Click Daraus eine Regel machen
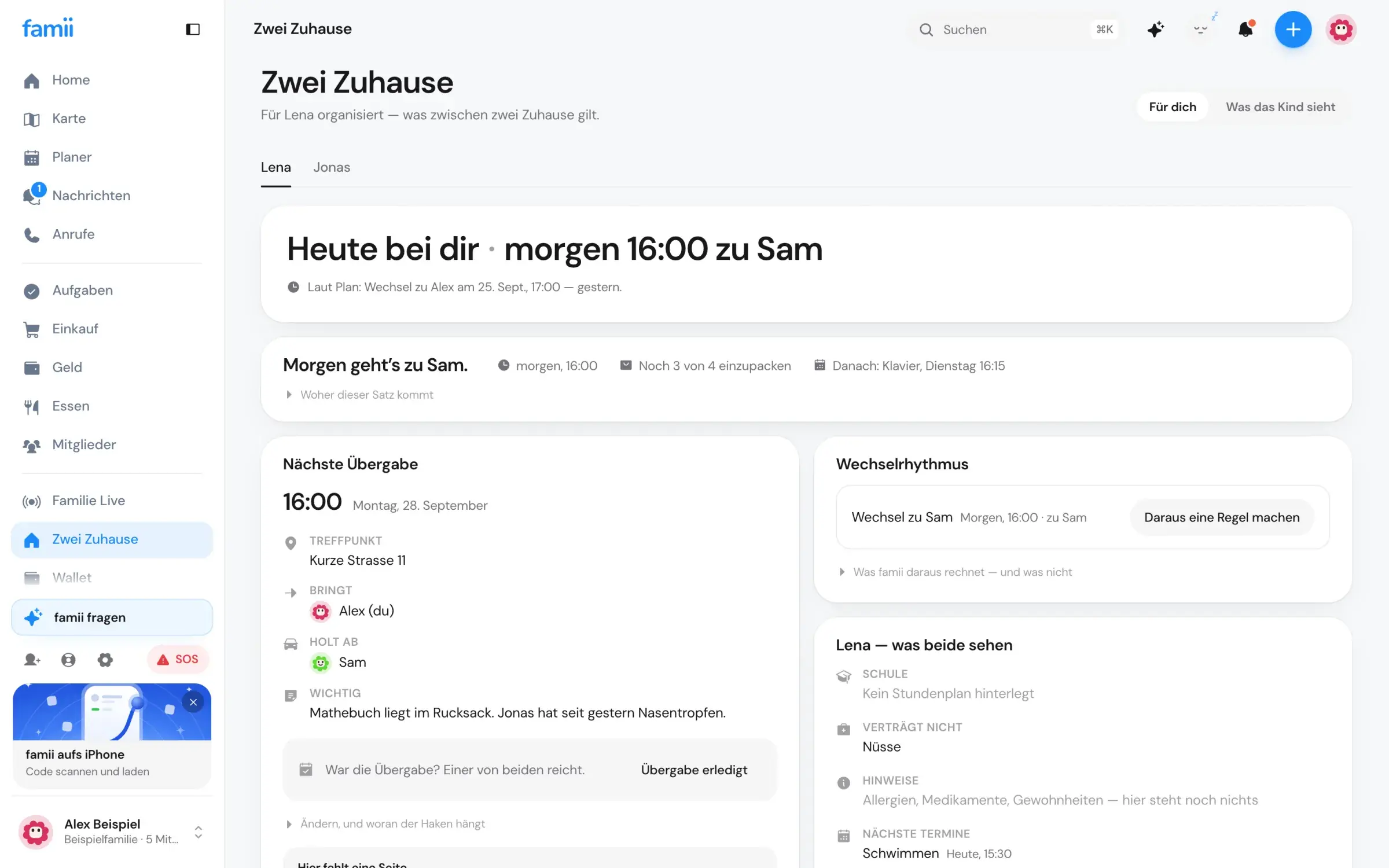 tap(1222, 517)
